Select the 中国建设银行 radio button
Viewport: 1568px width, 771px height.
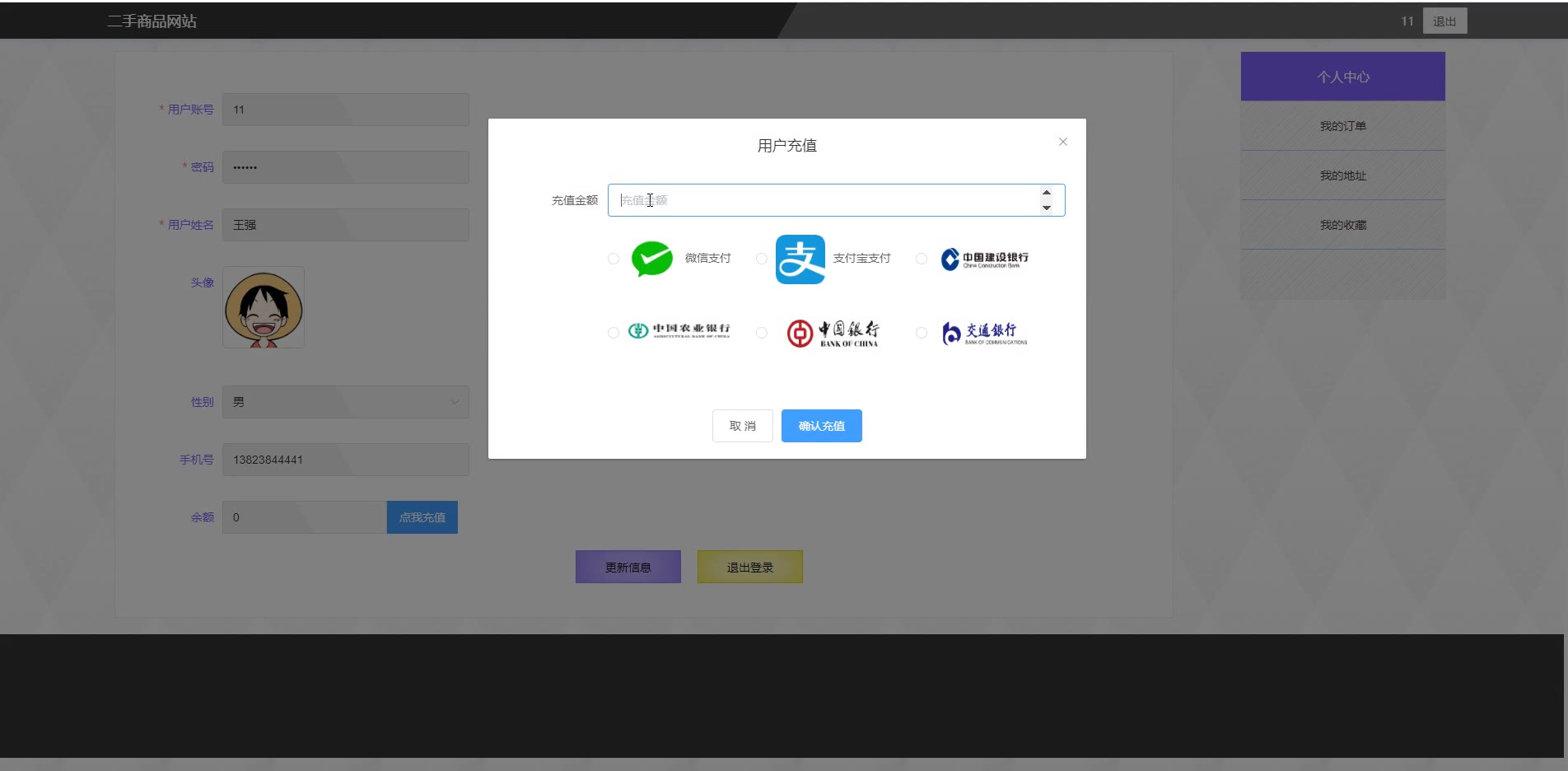pos(922,259)
